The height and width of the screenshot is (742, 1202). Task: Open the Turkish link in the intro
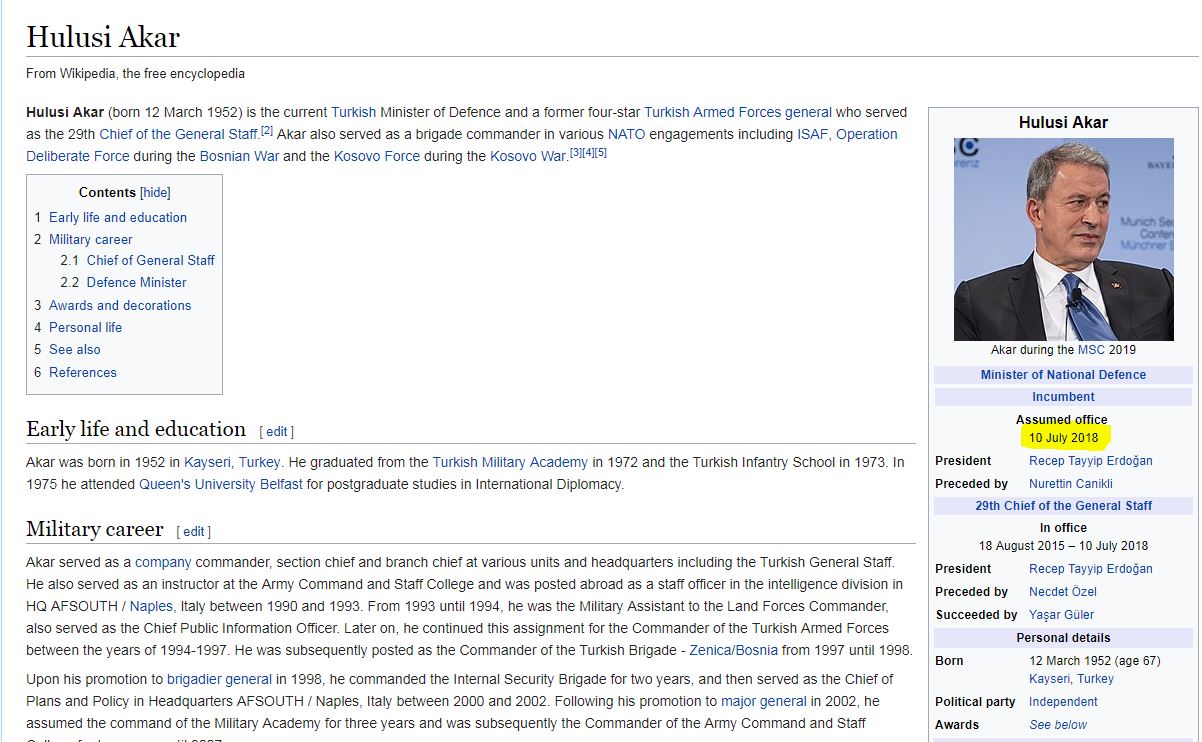pos(353,112)
